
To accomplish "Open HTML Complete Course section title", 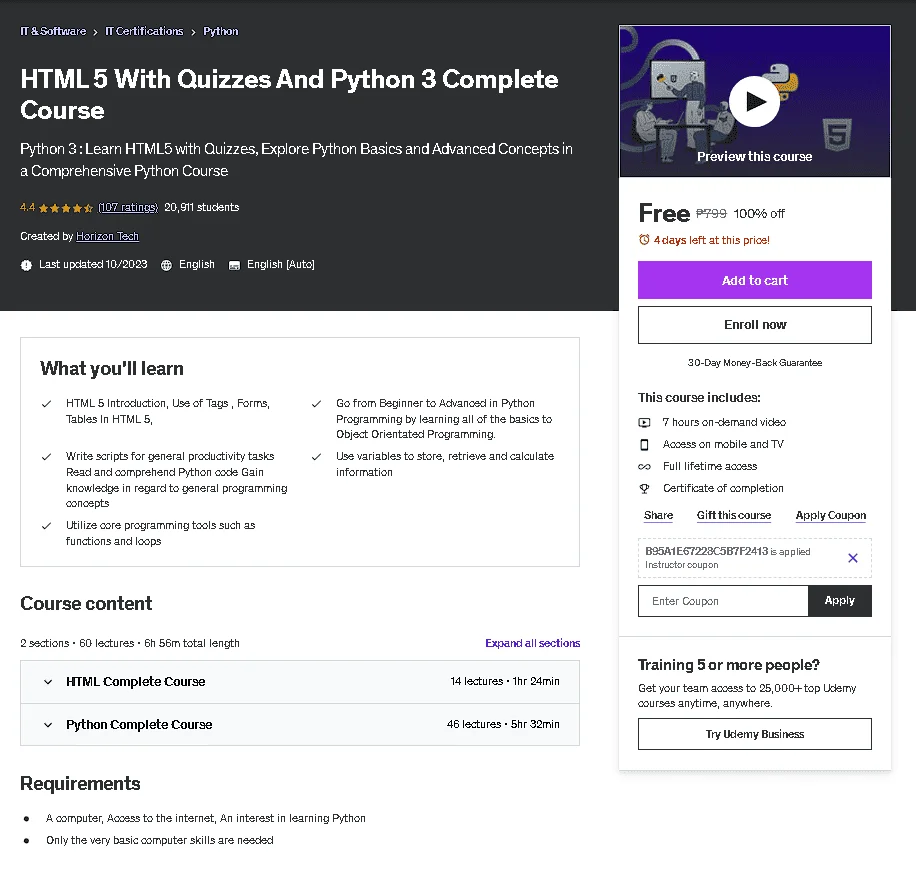I will (136, 681).
